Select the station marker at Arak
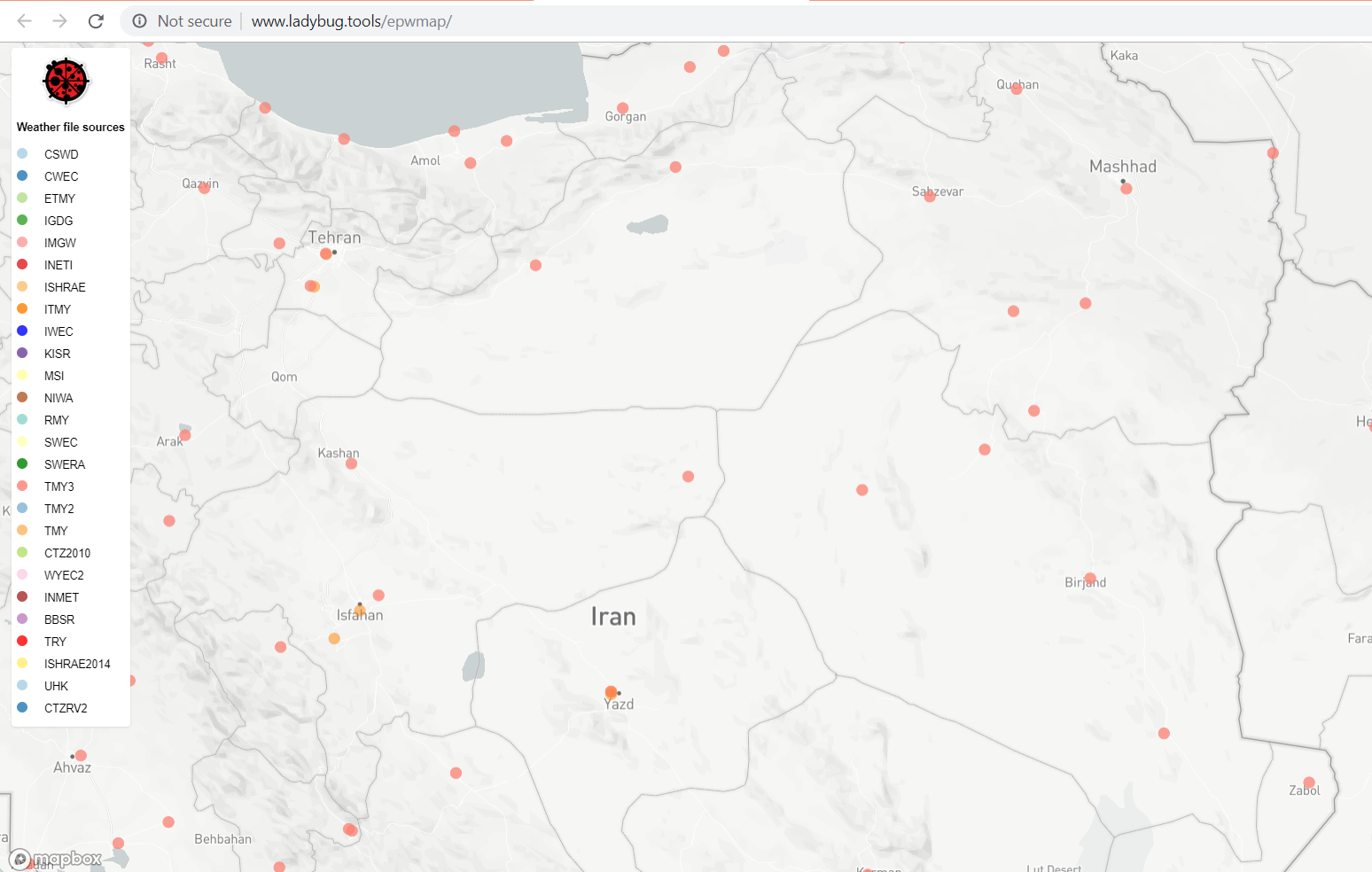The width and height of the screenshot is (1372, 872). 185,435
